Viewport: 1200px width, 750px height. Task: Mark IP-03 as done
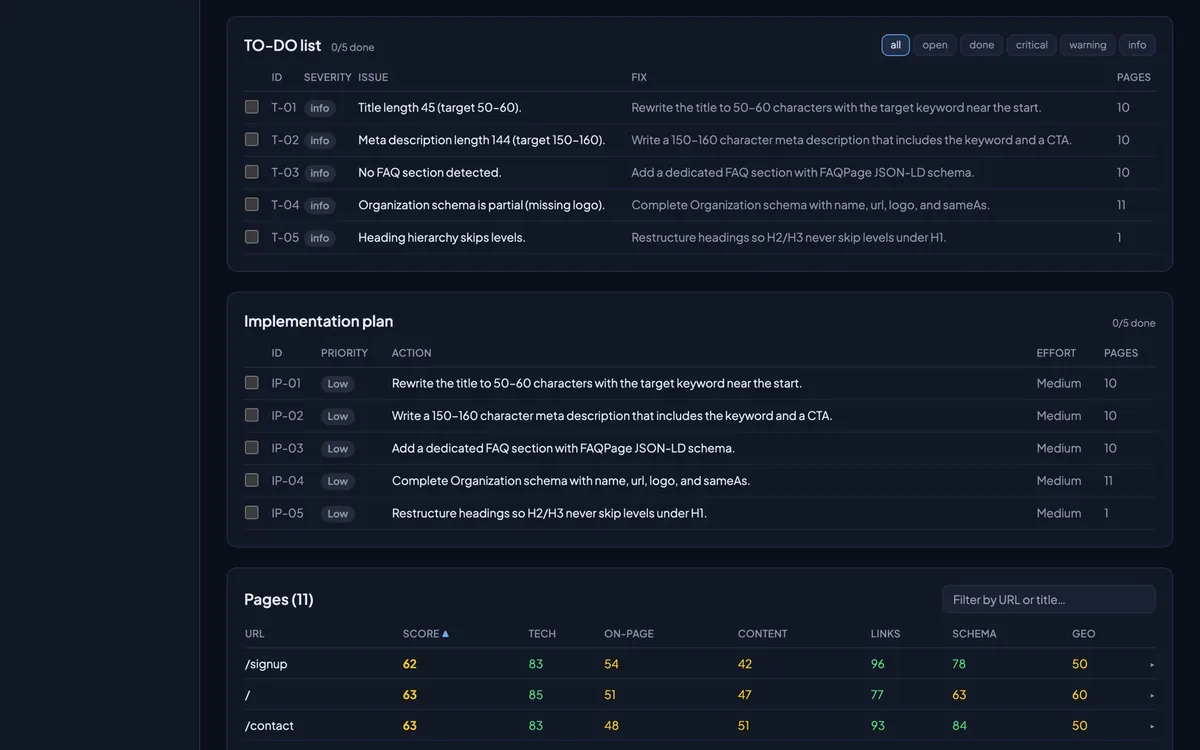tap(252, 448)
